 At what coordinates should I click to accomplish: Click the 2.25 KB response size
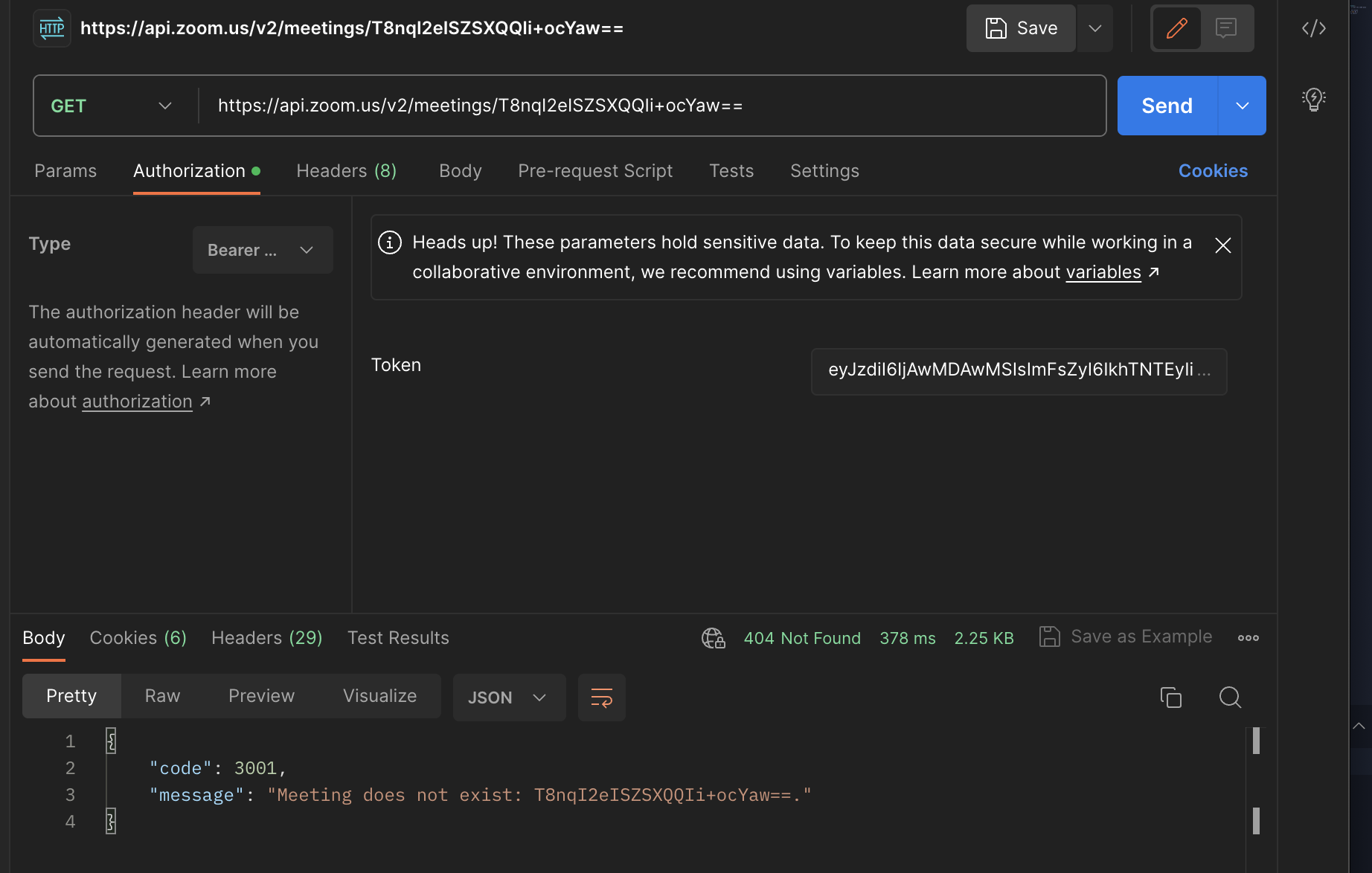(x=984, y=638)
